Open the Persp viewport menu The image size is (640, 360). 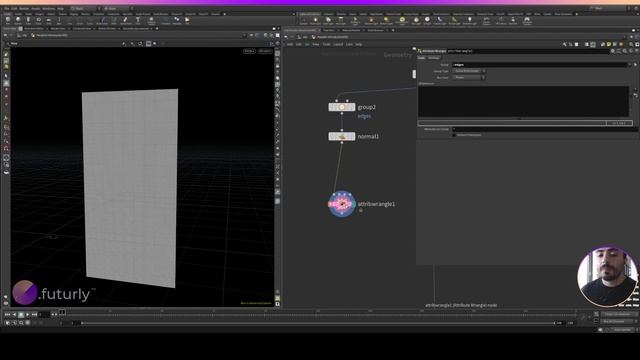pyautogui.click(x=249, y=51)
